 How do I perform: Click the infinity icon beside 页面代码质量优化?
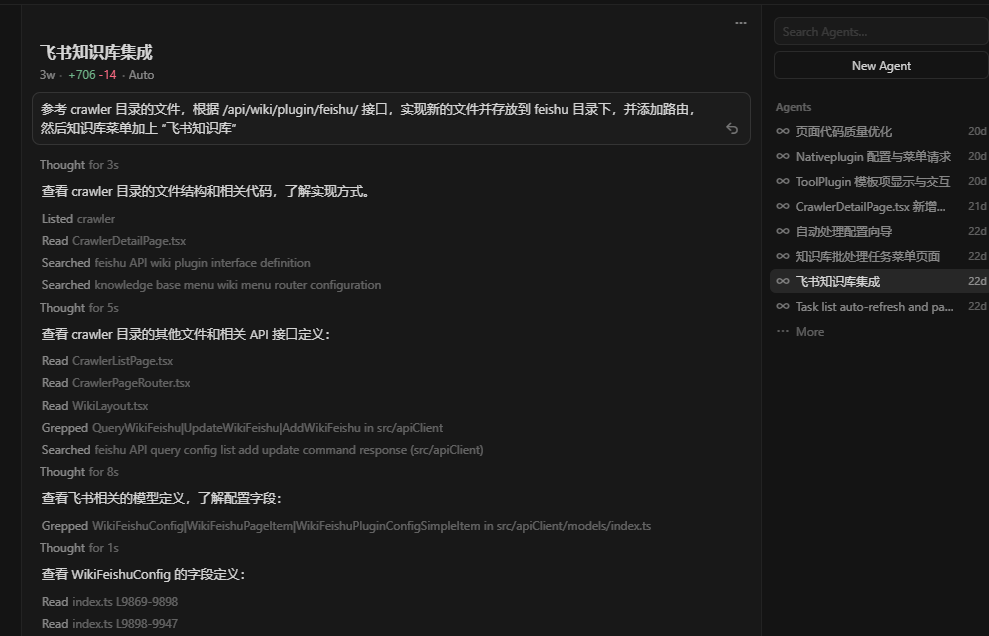[783, 131]
